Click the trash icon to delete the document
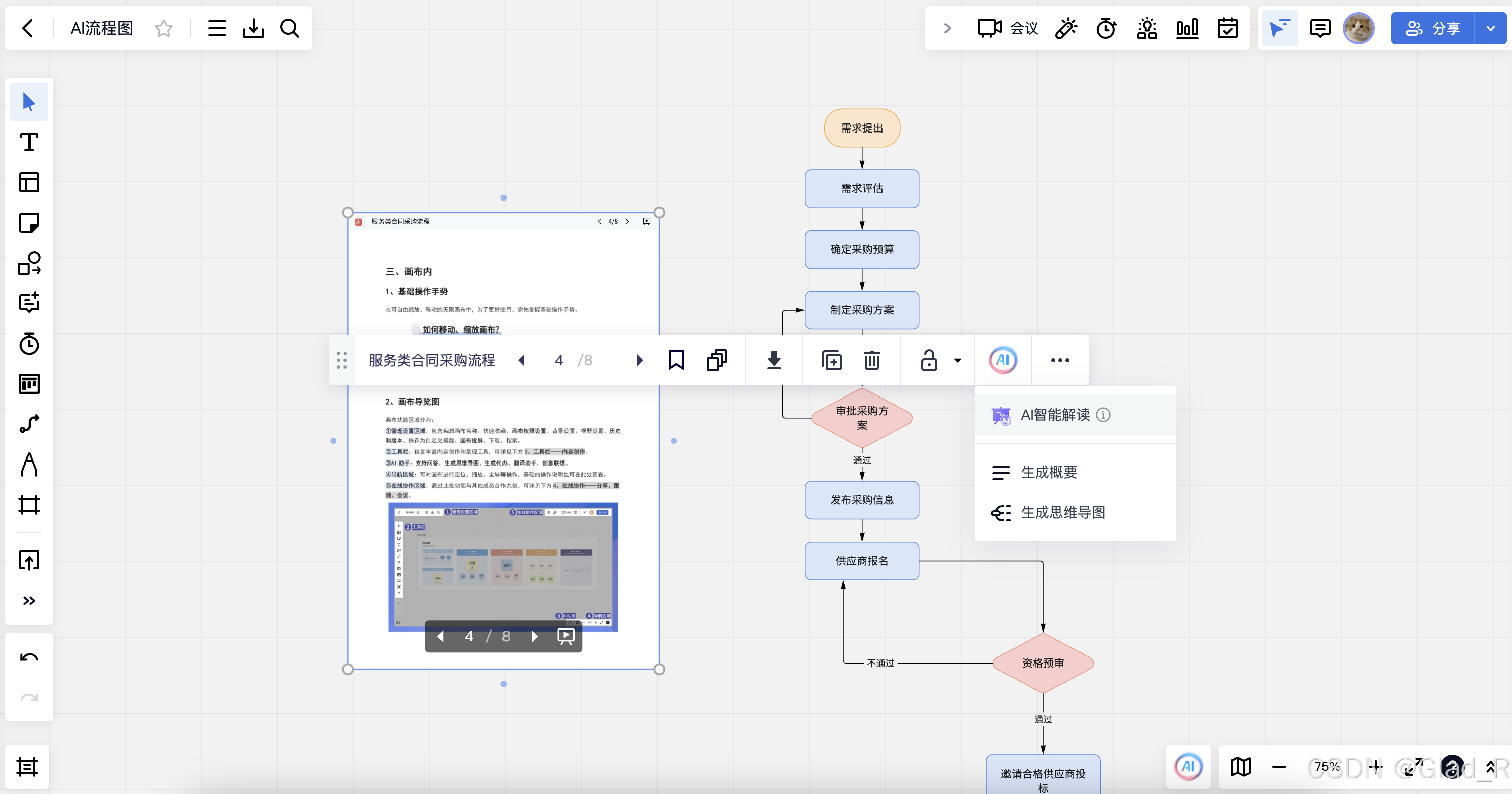Image resolution: width=1512 pixels, height=794 pixels. point(871,360)
